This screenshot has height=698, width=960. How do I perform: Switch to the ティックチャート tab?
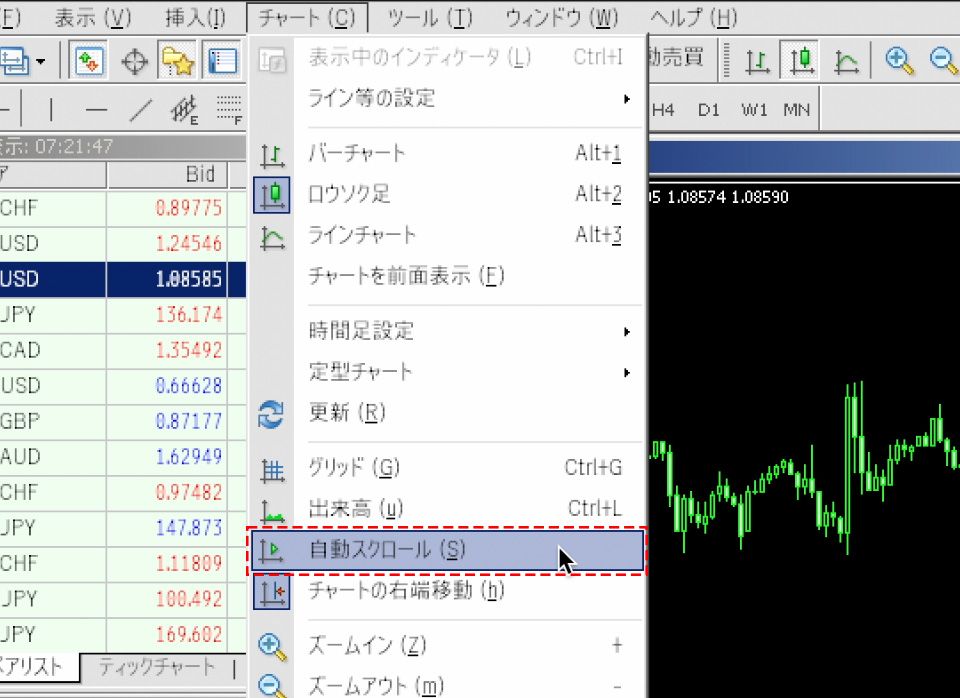click(x=156, y=667)
